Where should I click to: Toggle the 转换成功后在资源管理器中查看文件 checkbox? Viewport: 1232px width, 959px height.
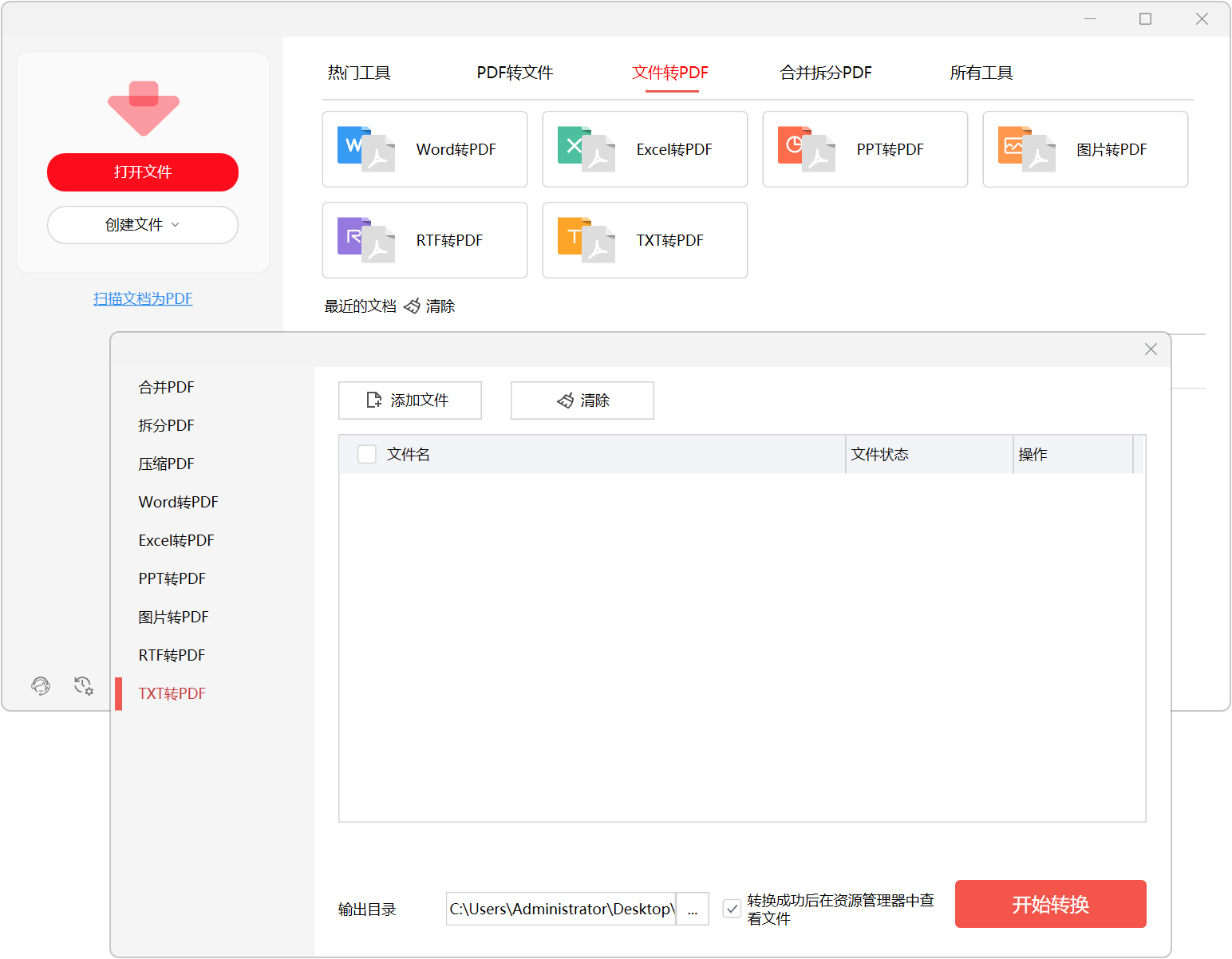click(x=732, y=909)
